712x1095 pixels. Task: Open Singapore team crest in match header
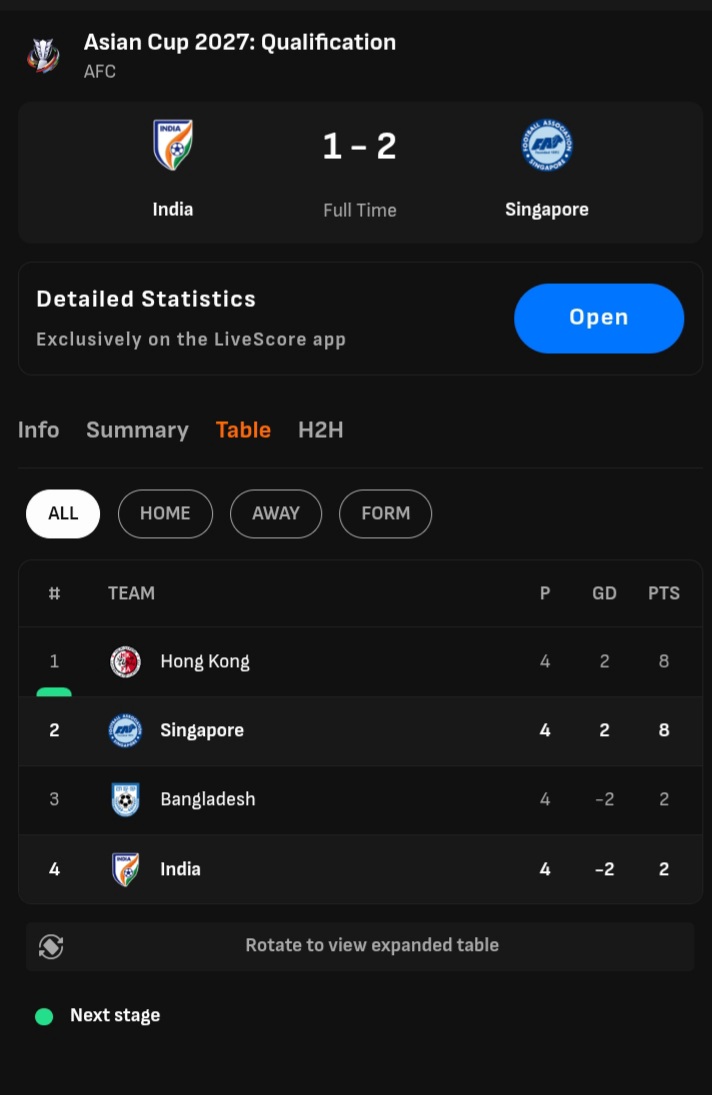point(547,145)
